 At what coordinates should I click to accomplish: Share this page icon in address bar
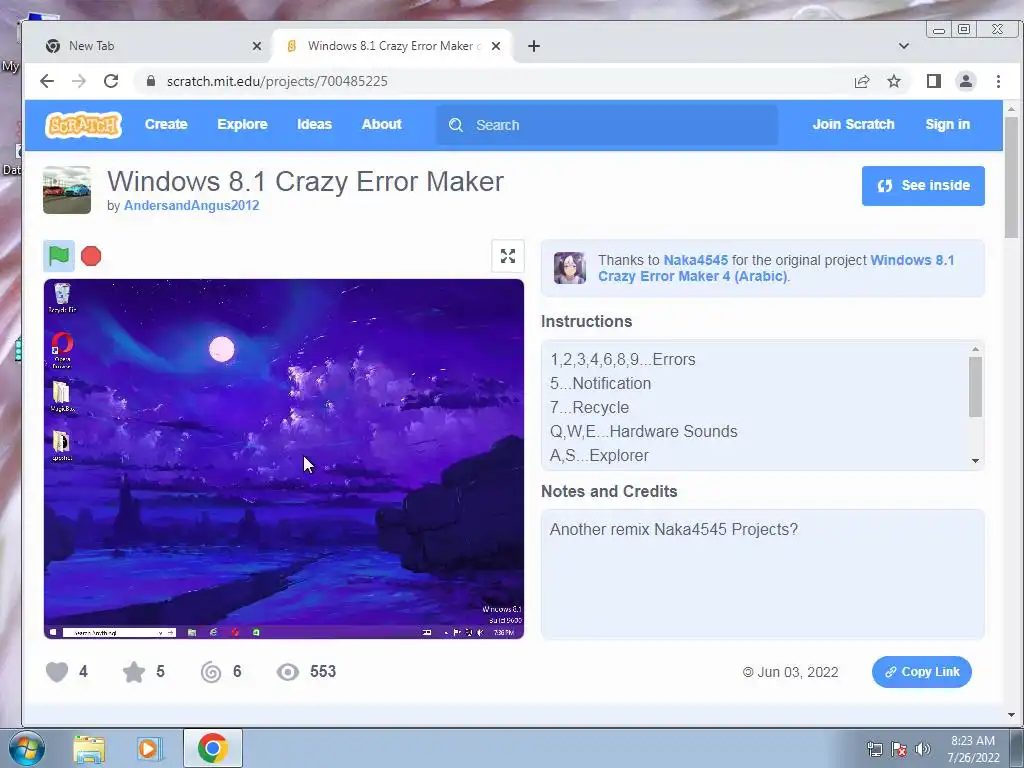tap(861, 81)
